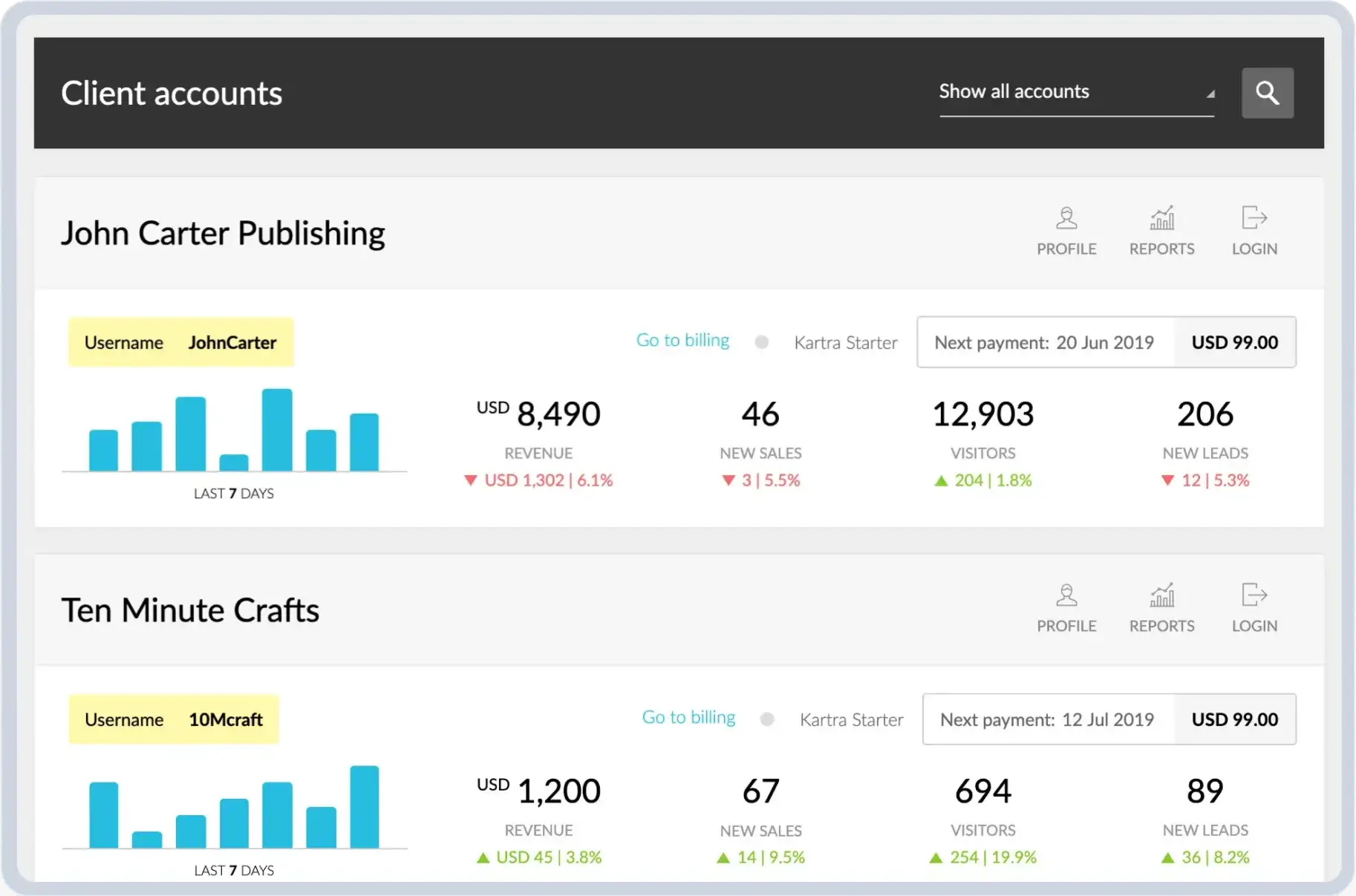Image resolution: width=1356 pixels, height=896 pixels.
Task: Open John Carter Publishing reports icon
Action: (1161, 219)
